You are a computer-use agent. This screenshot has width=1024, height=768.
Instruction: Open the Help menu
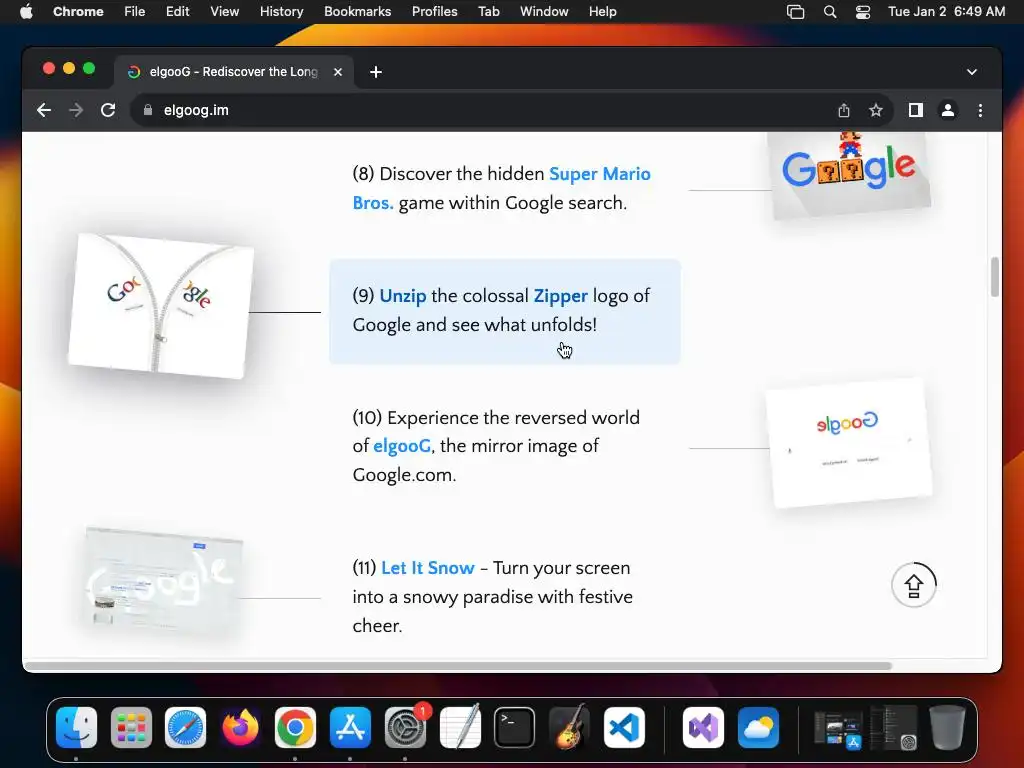(602, 12)
